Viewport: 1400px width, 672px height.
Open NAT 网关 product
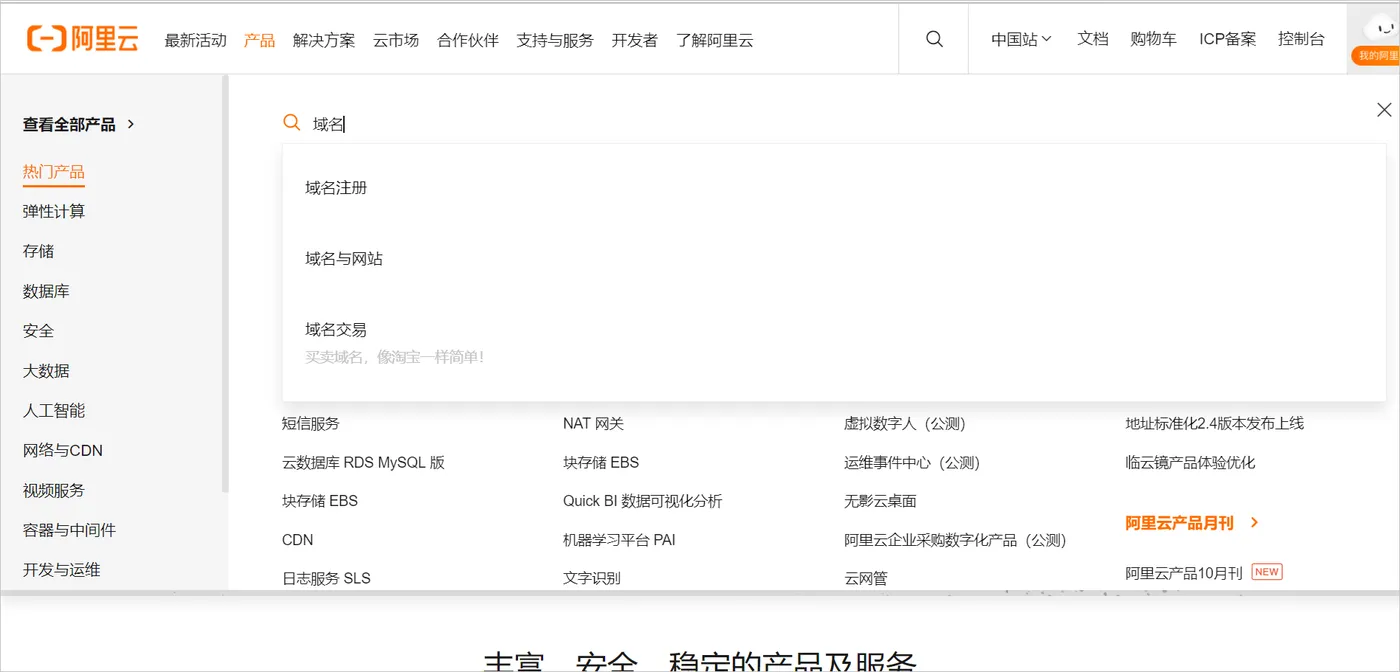pyautogui.click(x=593, y=424)
